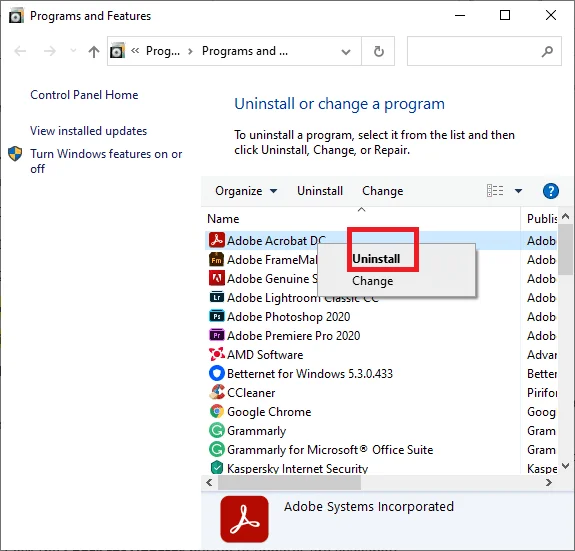
Task: Select the Adobe FrameMaker icon
Action: pos(216,260)
